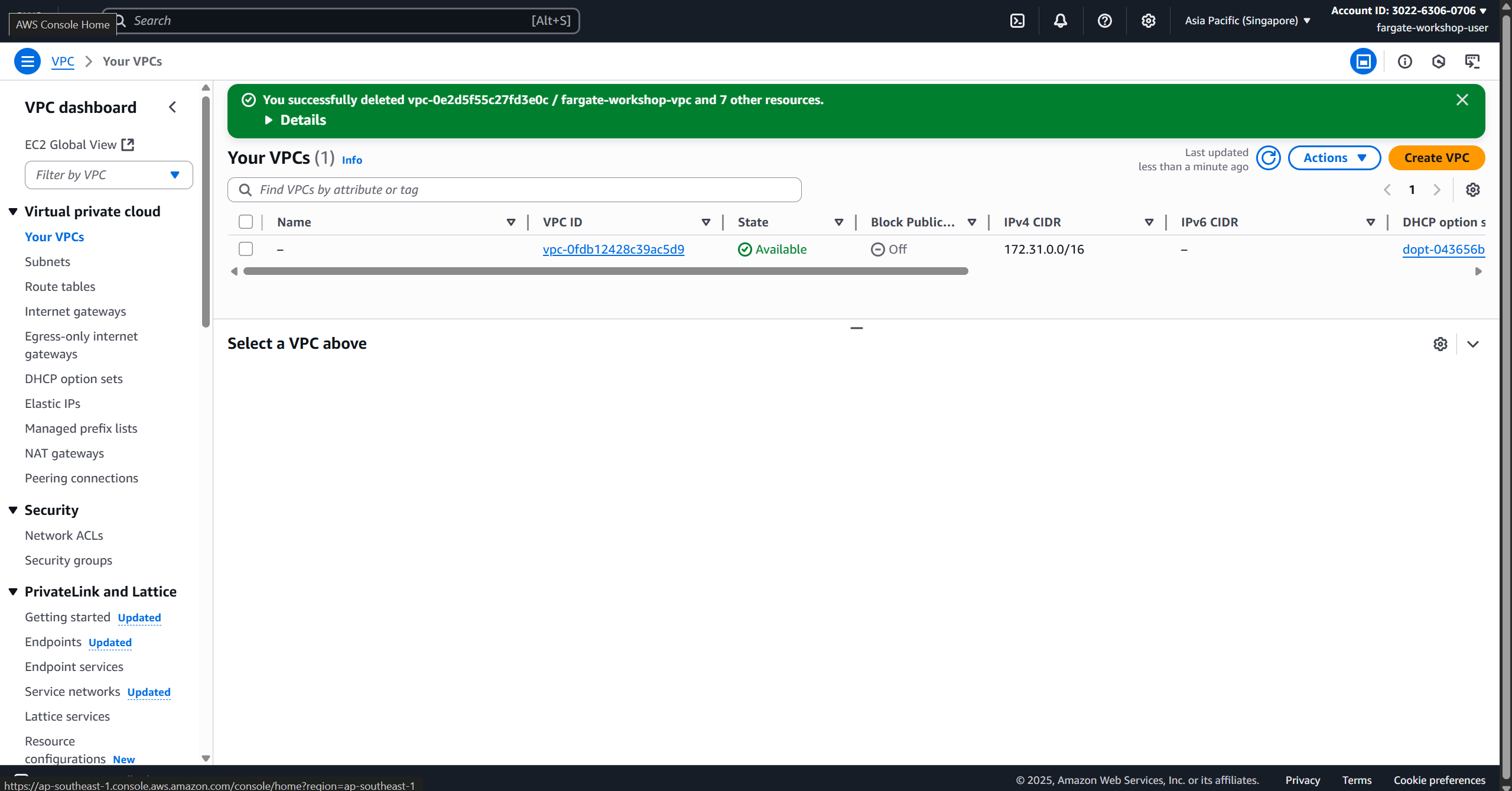
Task: Sort by IPv4 CIDR column arrow
Action: (1149, 222)
